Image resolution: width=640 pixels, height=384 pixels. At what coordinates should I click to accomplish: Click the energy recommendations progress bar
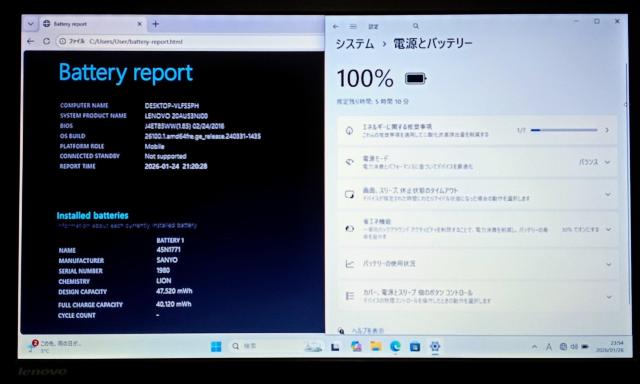click(x=564, y=130)
